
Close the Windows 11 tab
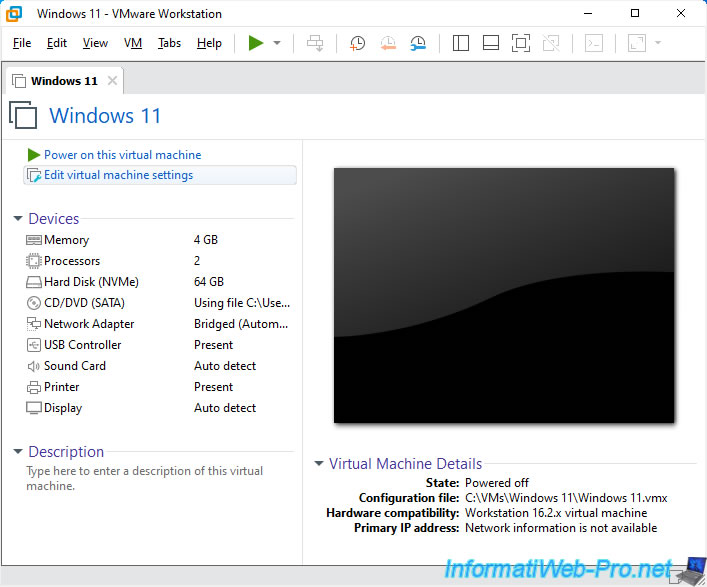112,81
